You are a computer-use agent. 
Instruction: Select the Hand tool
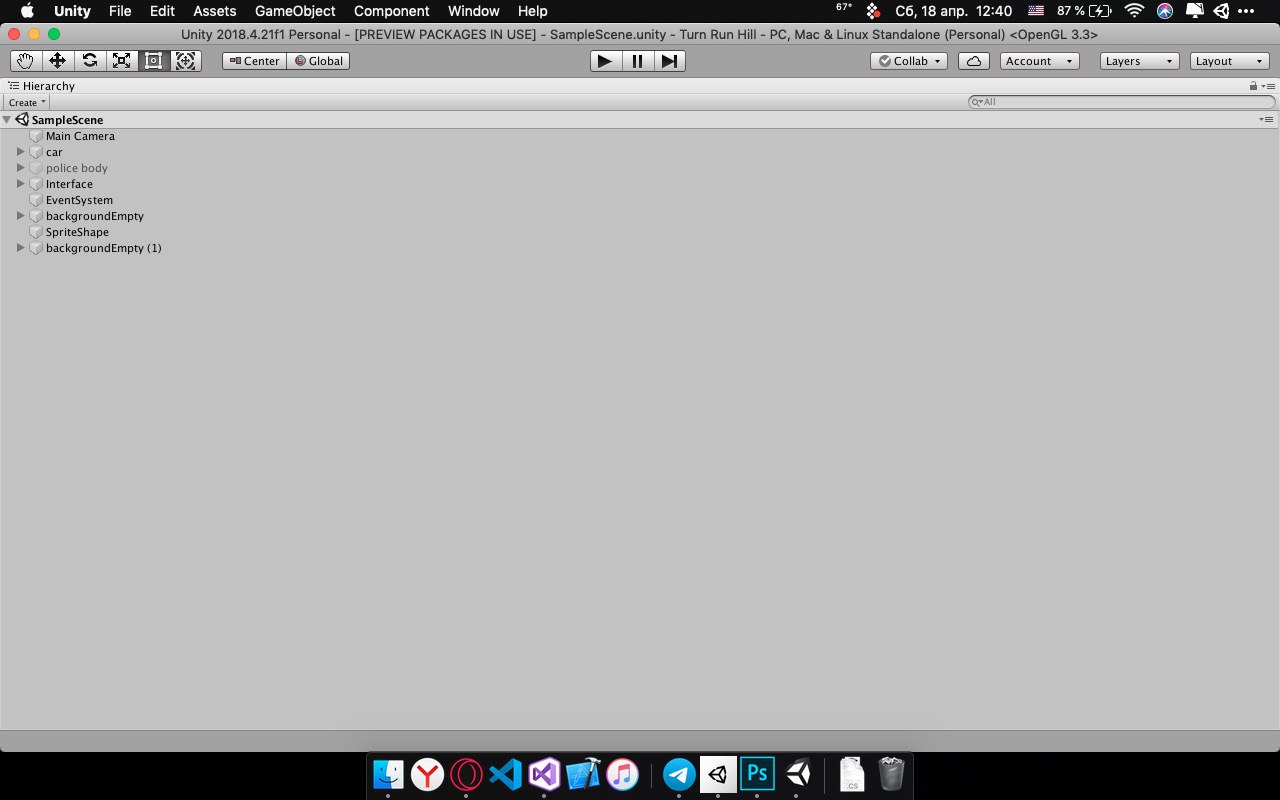pos(25,61)
